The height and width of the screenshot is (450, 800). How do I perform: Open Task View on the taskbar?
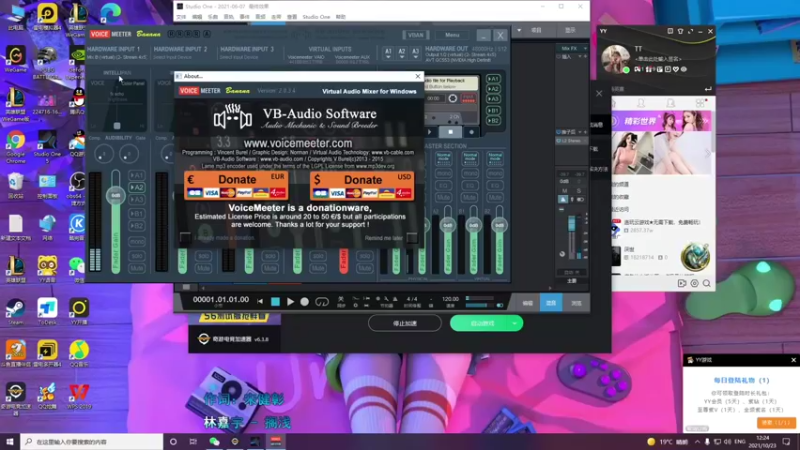click(x=193, y=441)
